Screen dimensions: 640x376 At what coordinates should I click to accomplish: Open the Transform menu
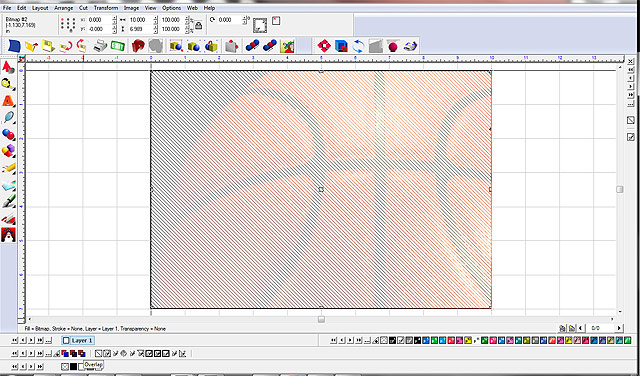106,8
